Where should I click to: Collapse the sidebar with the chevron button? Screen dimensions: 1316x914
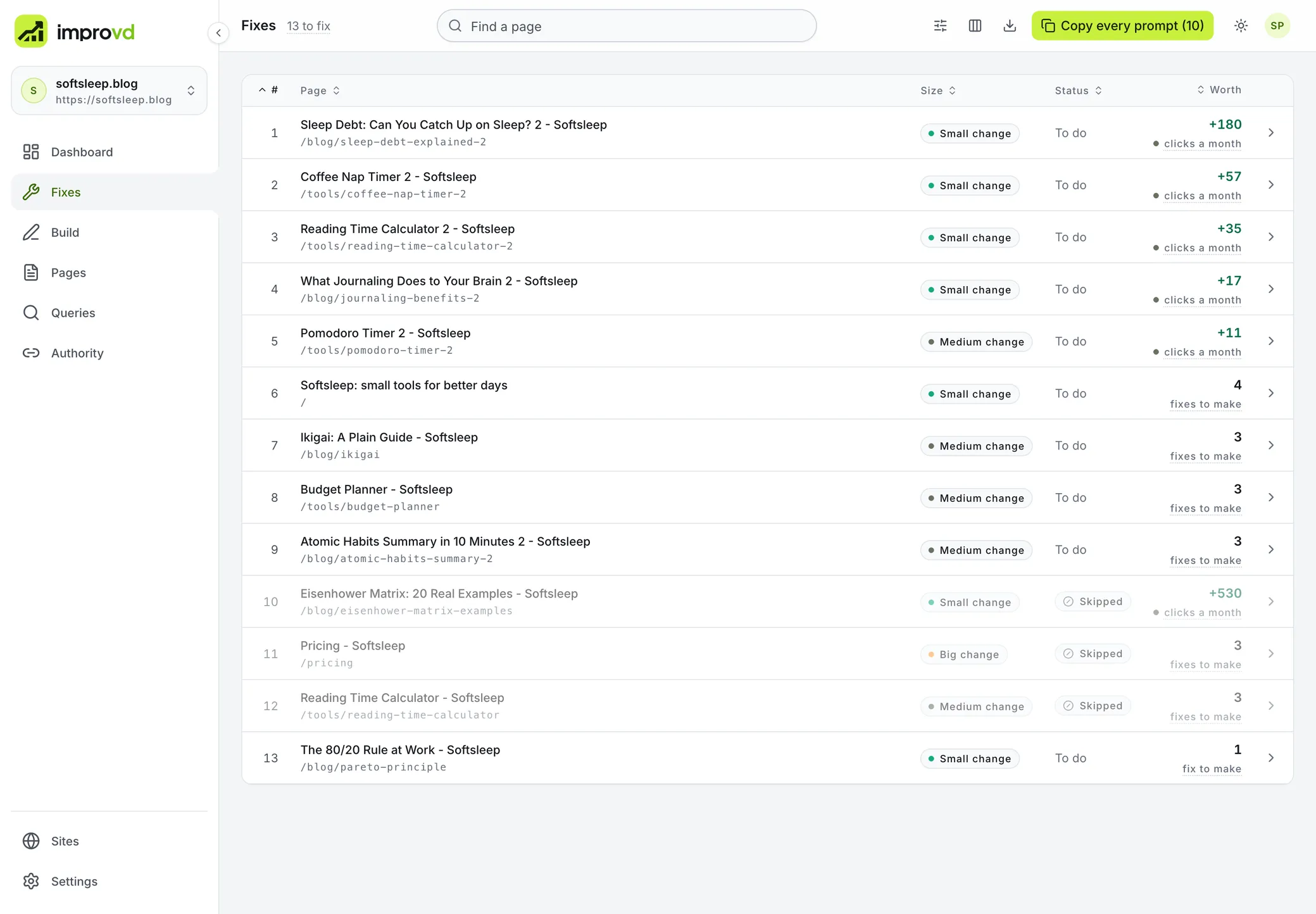pos(218,32)
